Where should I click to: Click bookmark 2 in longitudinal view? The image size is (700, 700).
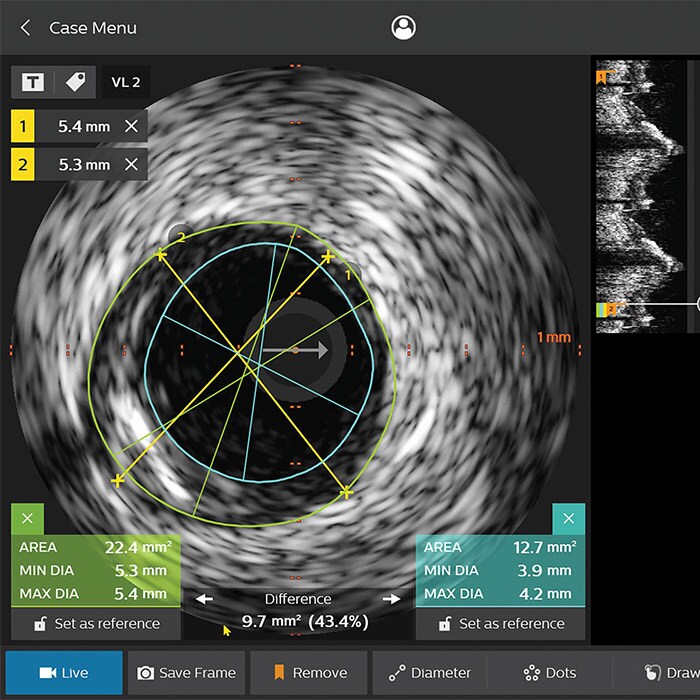(611, 309)
